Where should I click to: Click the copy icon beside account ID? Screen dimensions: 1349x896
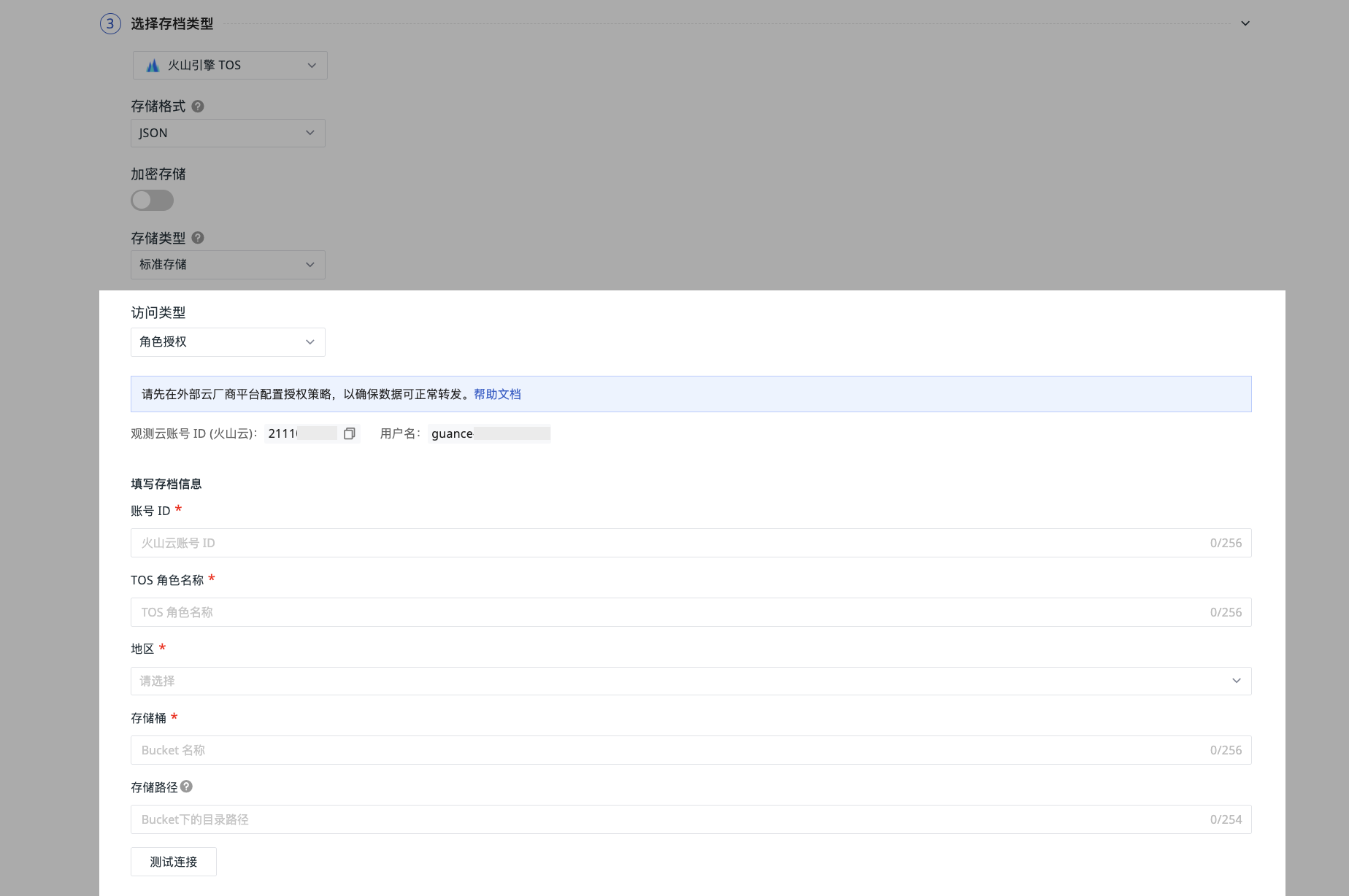pyautogui.click(x=349, y=433)
